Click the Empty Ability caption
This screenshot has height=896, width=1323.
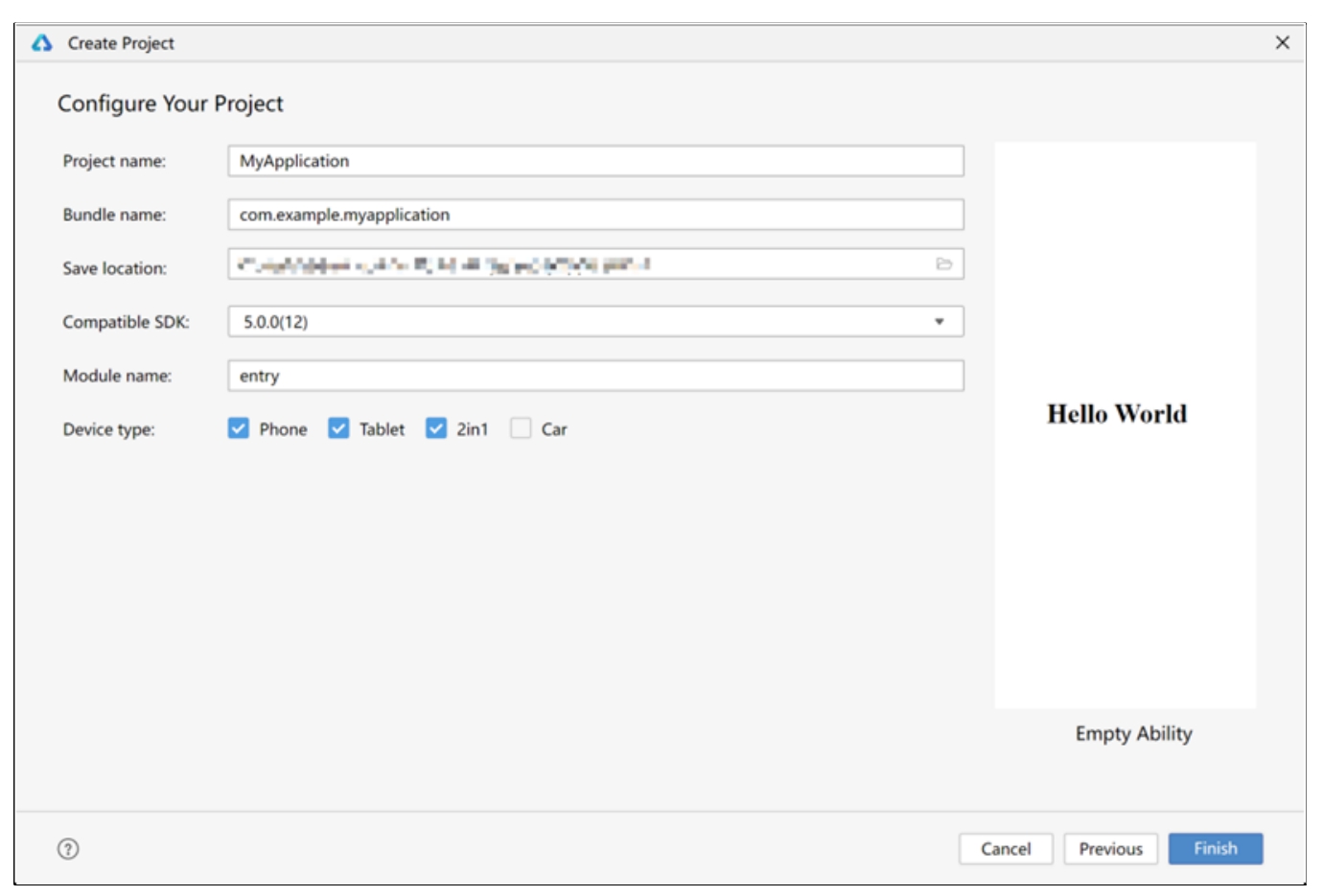1133,733
